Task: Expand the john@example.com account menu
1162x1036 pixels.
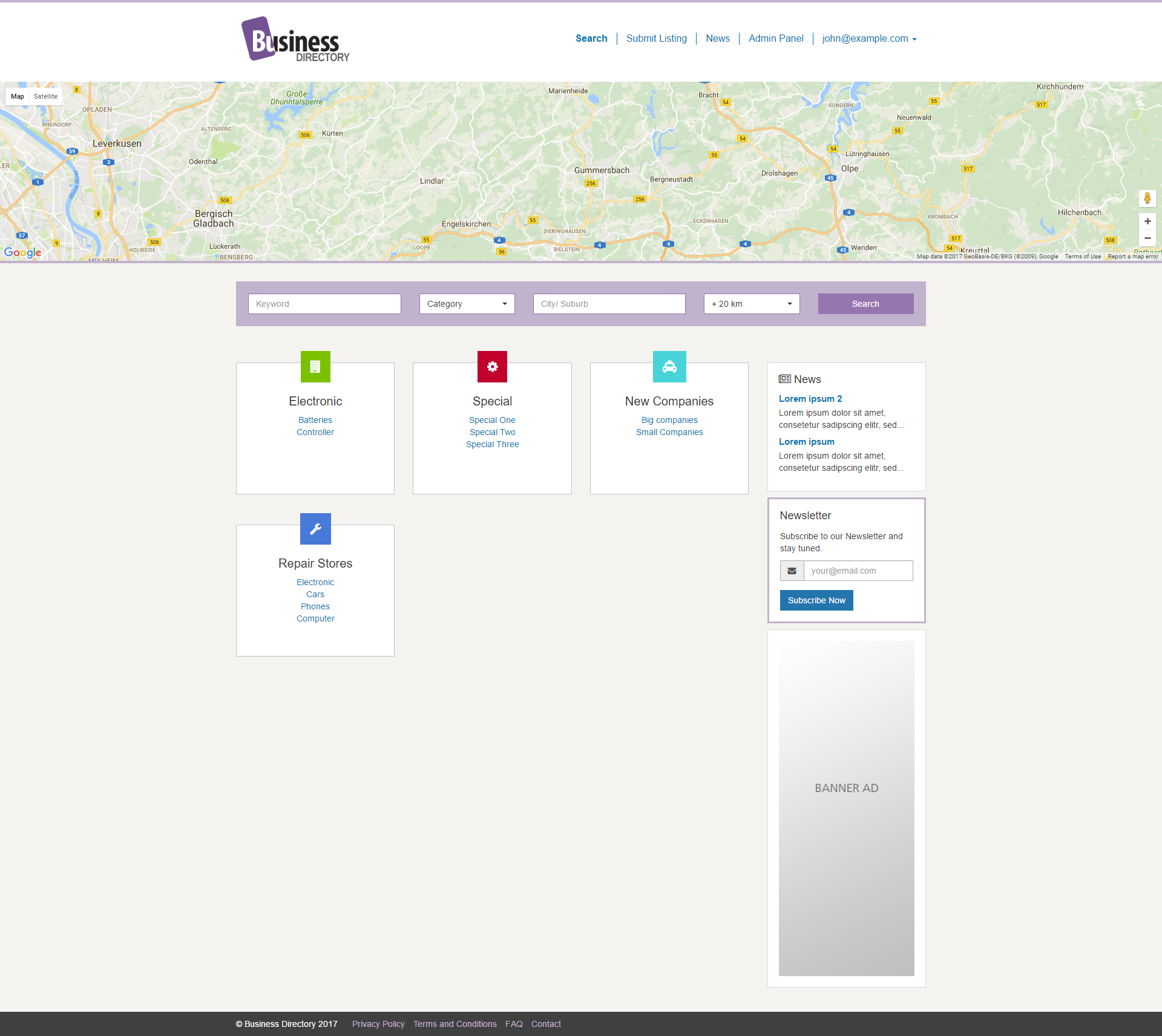Action: (x=869, y=39)
